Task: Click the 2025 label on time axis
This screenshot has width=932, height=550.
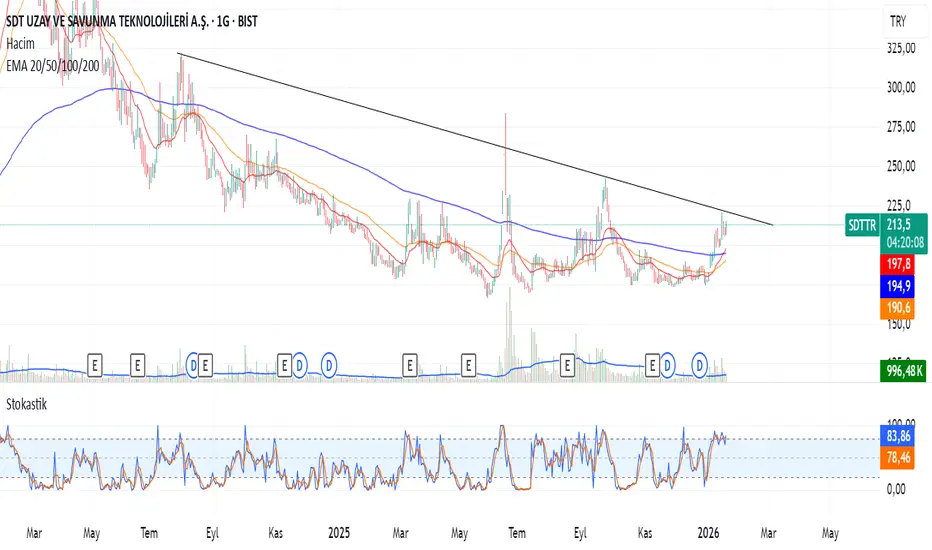Action: [x=339, y=533]
